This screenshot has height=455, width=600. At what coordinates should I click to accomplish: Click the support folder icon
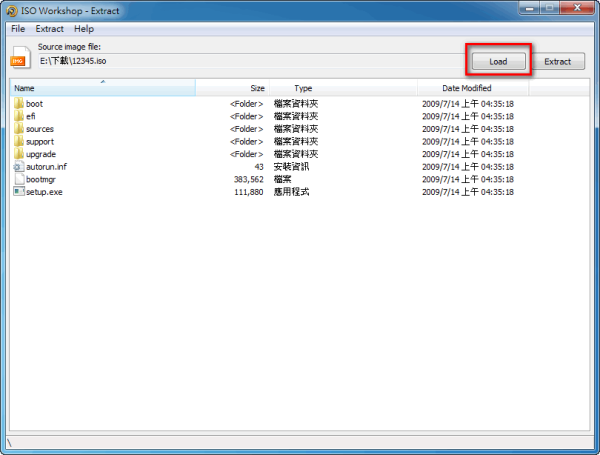19,141
